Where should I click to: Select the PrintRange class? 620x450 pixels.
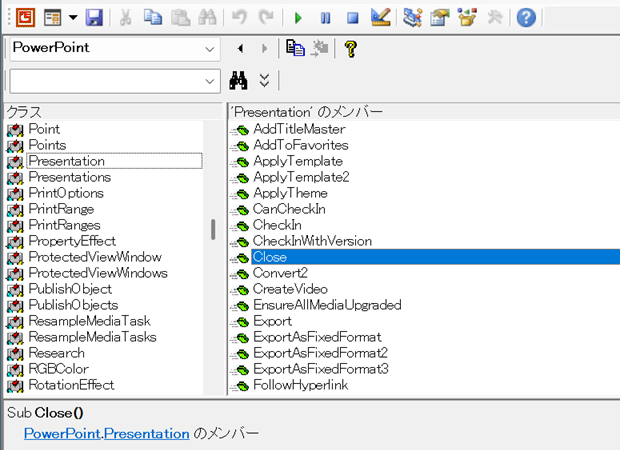click(x=61, y=209)
